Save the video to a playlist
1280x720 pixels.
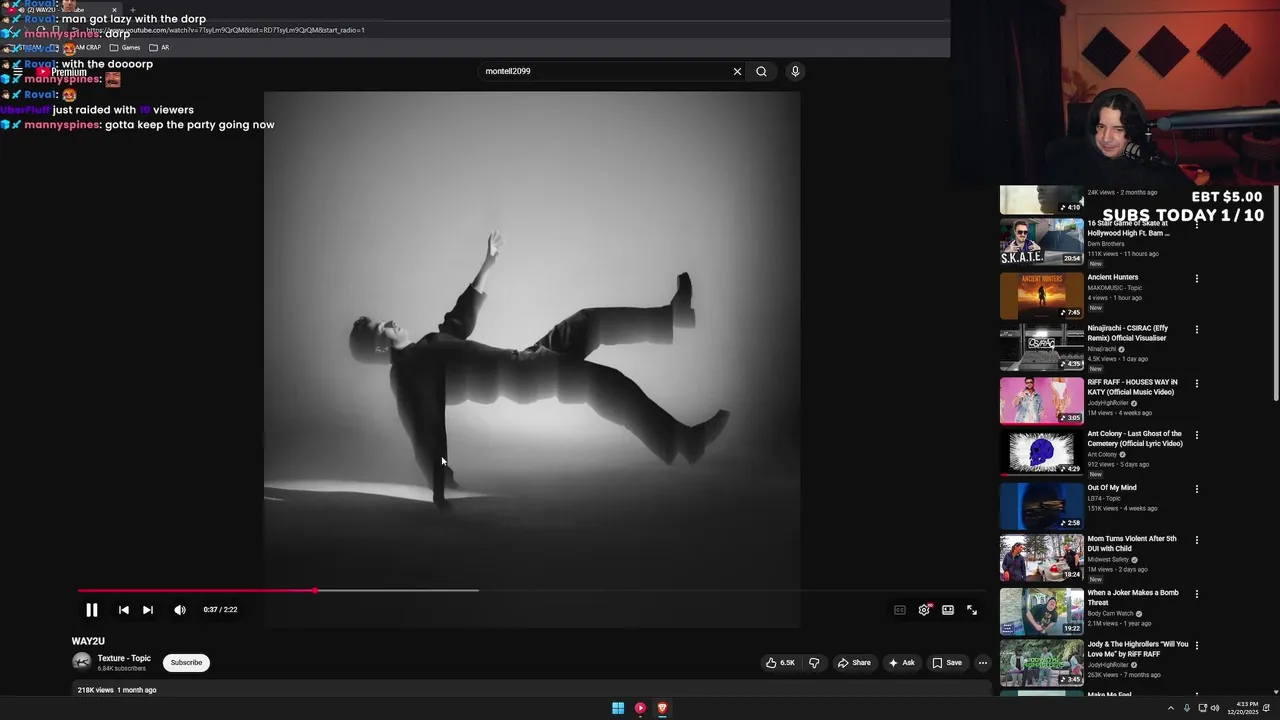[947, 662]
